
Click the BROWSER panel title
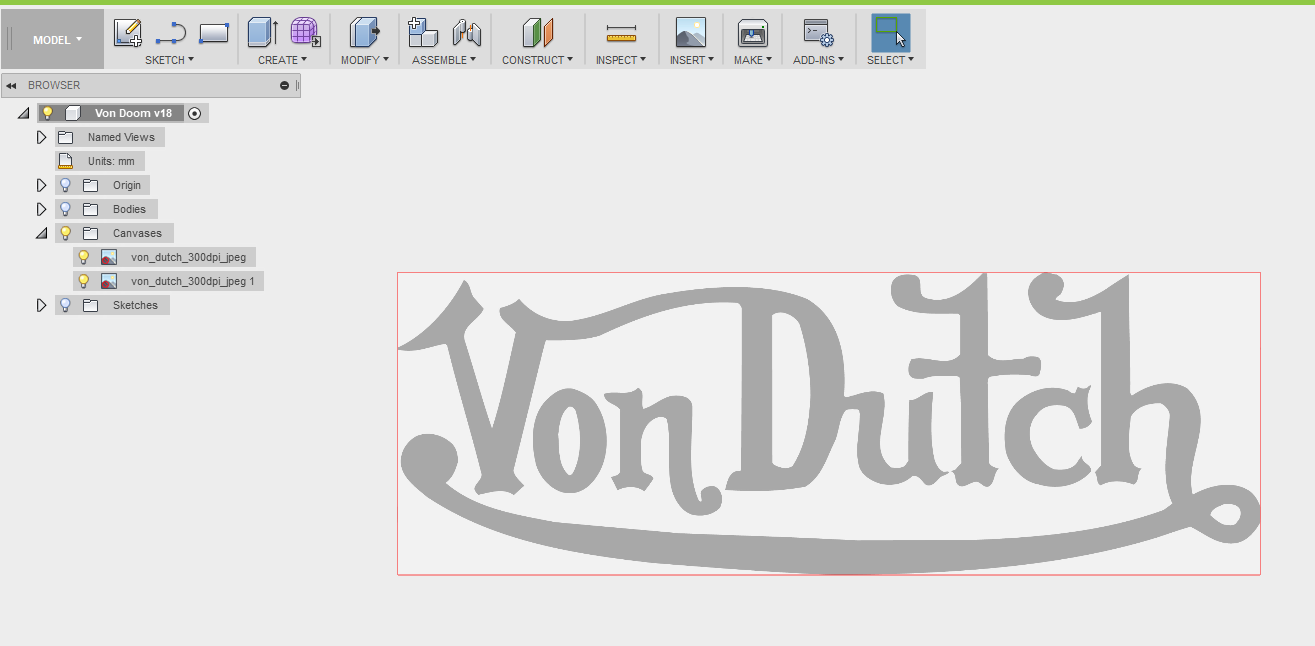pyautogui.click(x=54, y=85)
